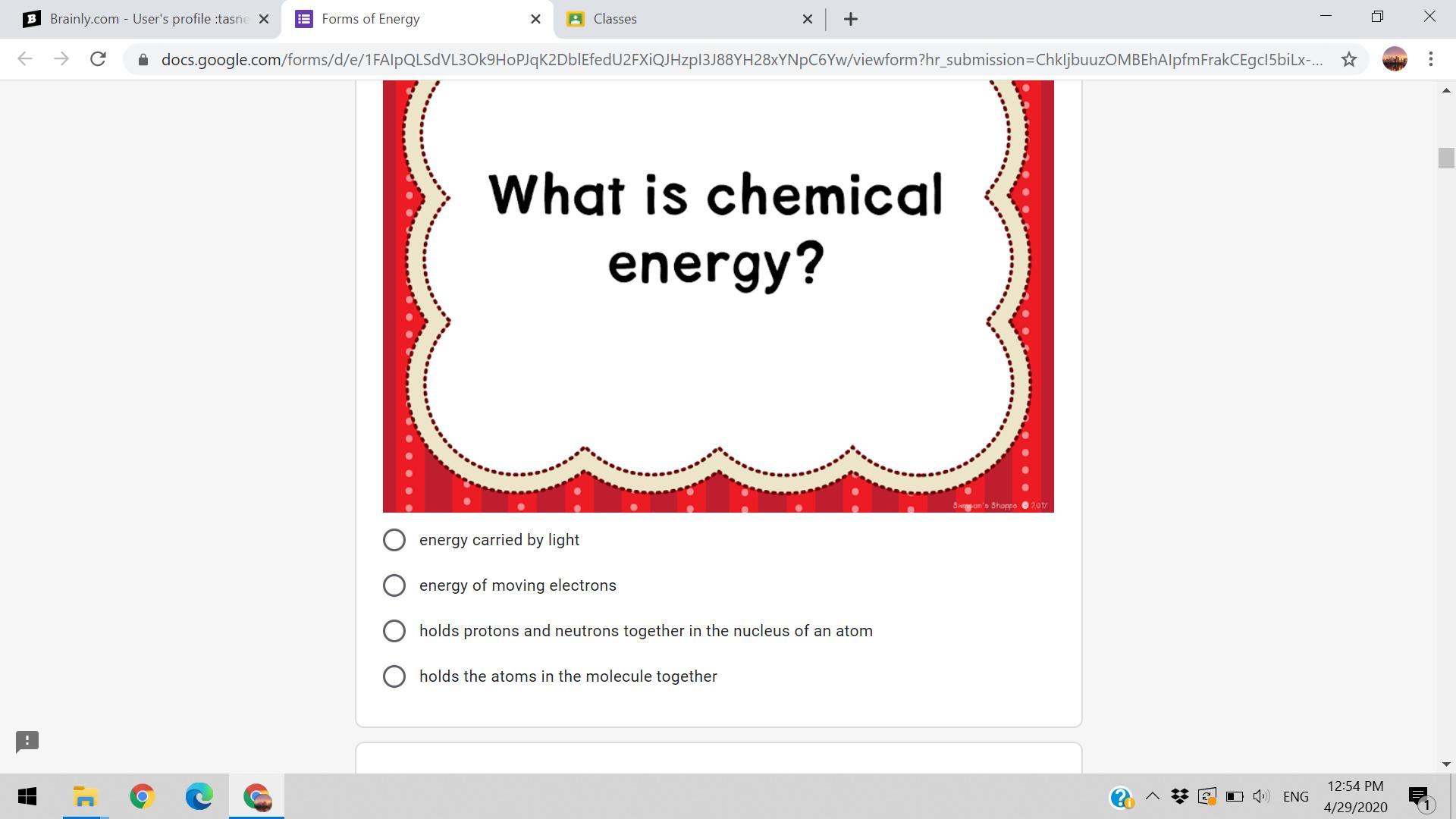The height and width of the screenshot is (819, 1456).
Task: Pick 'holds the atoms in the molecule together'
Action: point(394,676)
